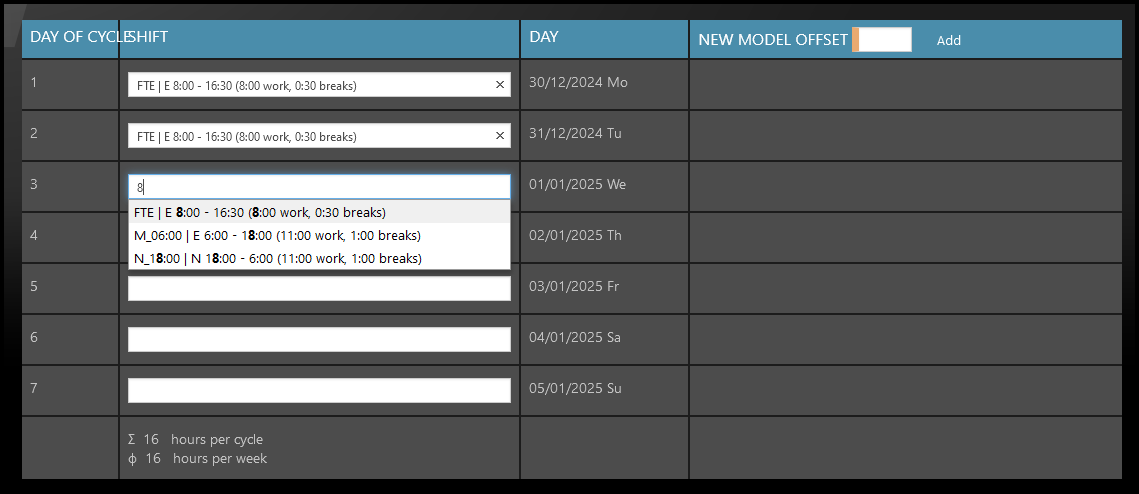Open the shift field for cycle day 6

(318, 340)
